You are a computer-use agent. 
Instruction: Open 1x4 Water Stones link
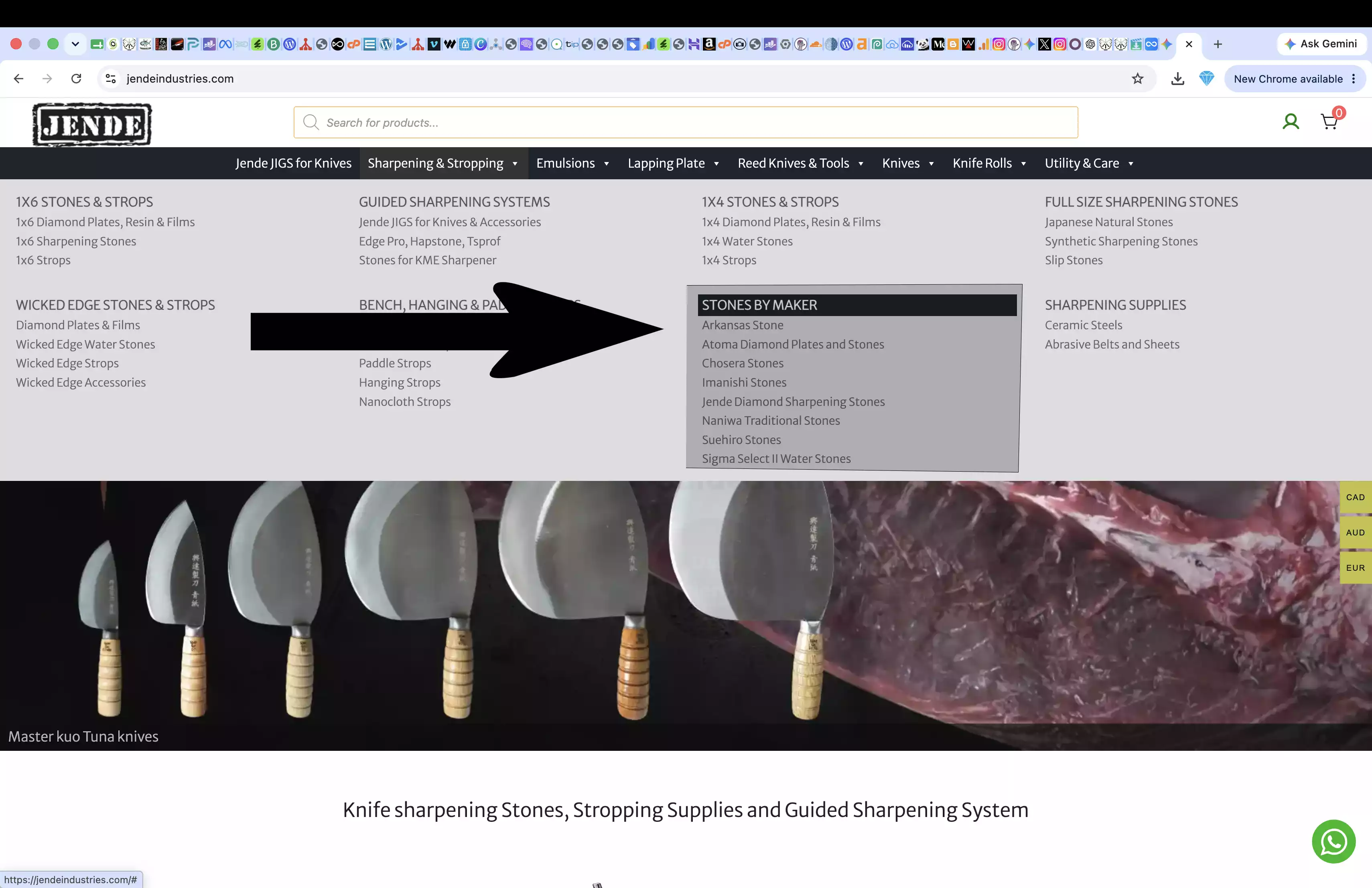tap(747, 241)
